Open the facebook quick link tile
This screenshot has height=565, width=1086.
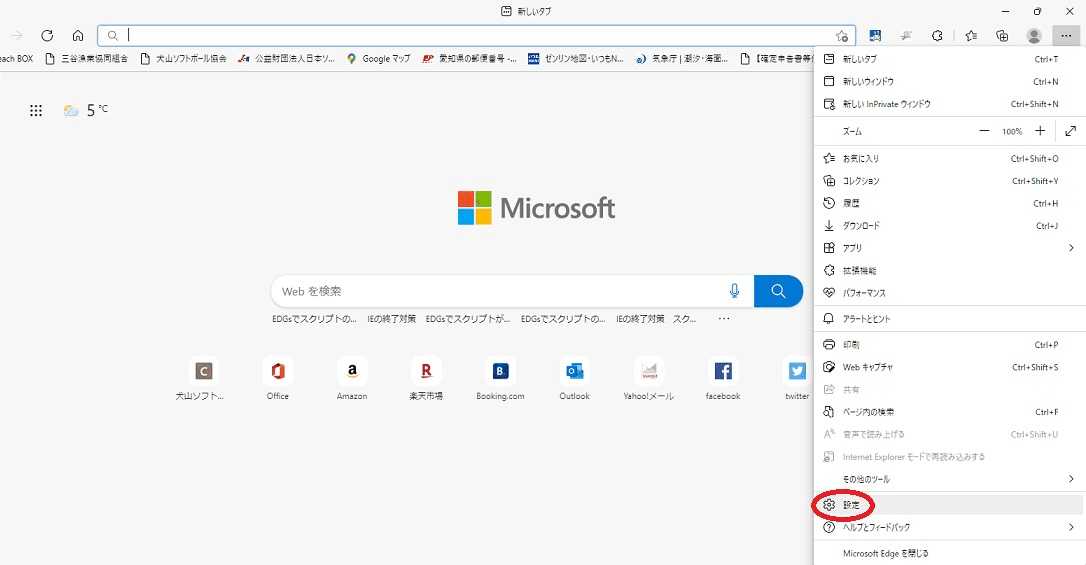coord(723,379)
